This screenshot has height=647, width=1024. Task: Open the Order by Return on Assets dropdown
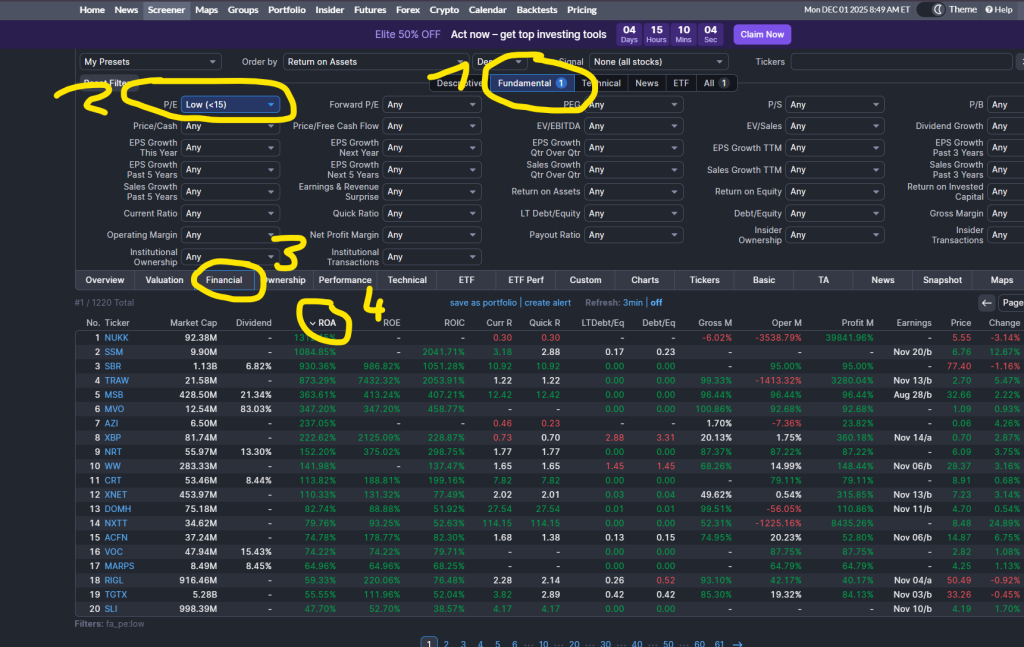point(375,61)
